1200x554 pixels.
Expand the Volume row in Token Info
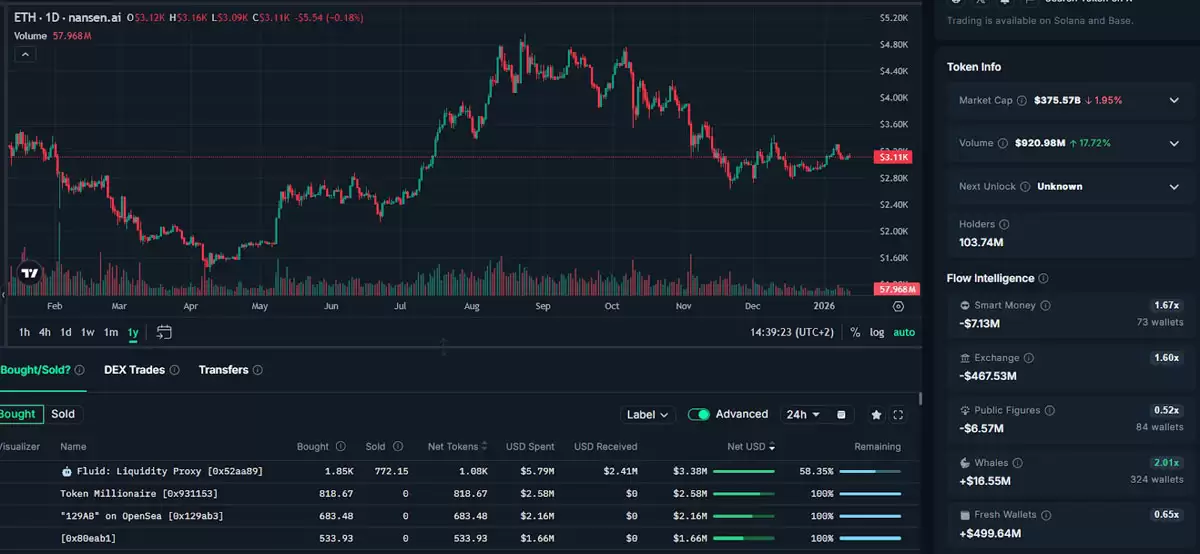click(x=1174, y=143)
